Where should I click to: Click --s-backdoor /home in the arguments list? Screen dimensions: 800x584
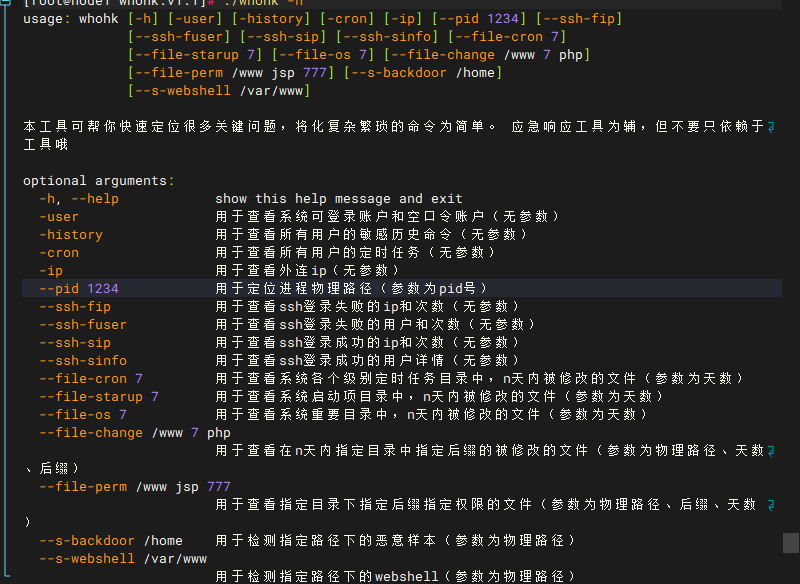(x=111, y=541)
